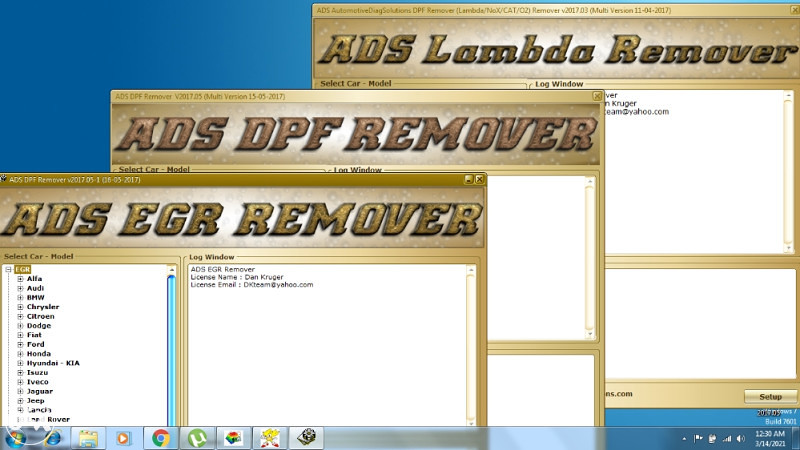Select Audi in the car list
The height and width of the screenshot is (450, 800).
(x=35, y=288)
